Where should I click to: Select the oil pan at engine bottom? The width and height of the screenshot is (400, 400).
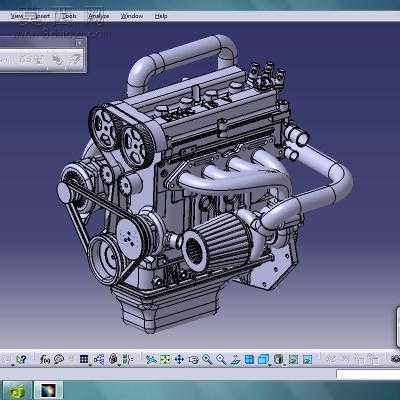point(167,308)
